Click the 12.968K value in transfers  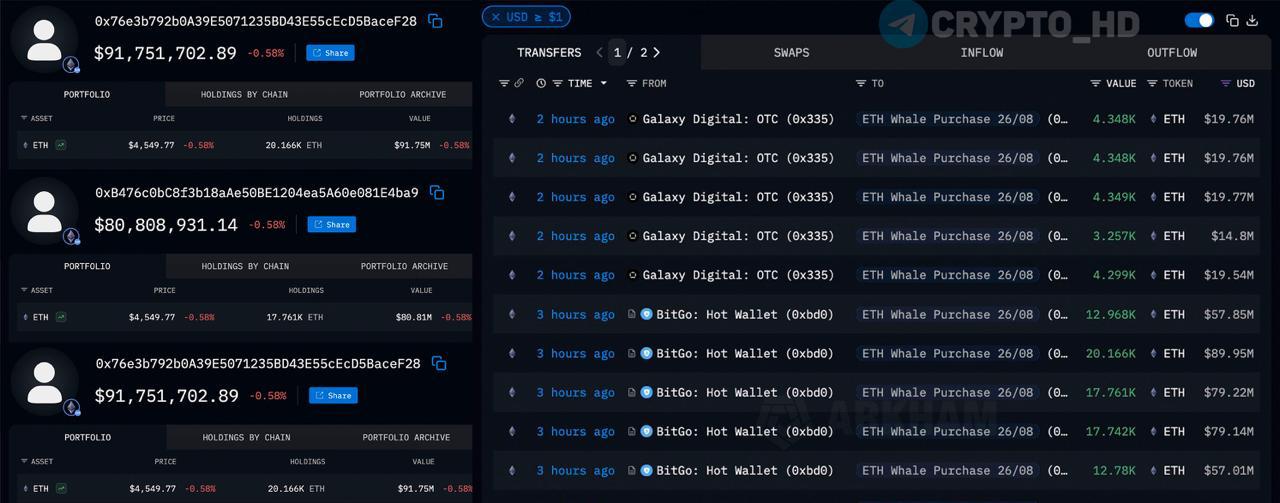pyautogui.click(x=1111, y=314)
